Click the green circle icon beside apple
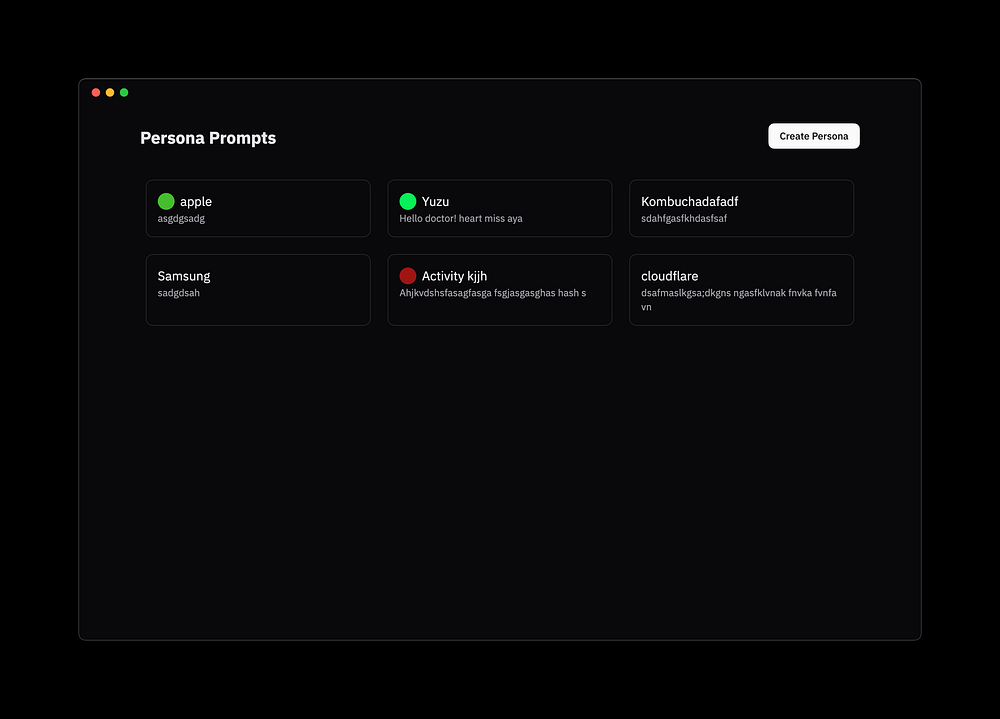1000x719 pixels. pos(166,201)
